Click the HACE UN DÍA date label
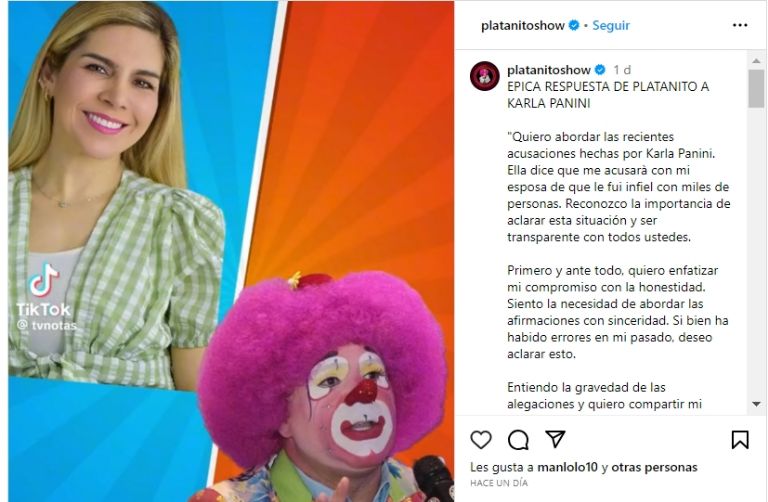 pos(499,483)
